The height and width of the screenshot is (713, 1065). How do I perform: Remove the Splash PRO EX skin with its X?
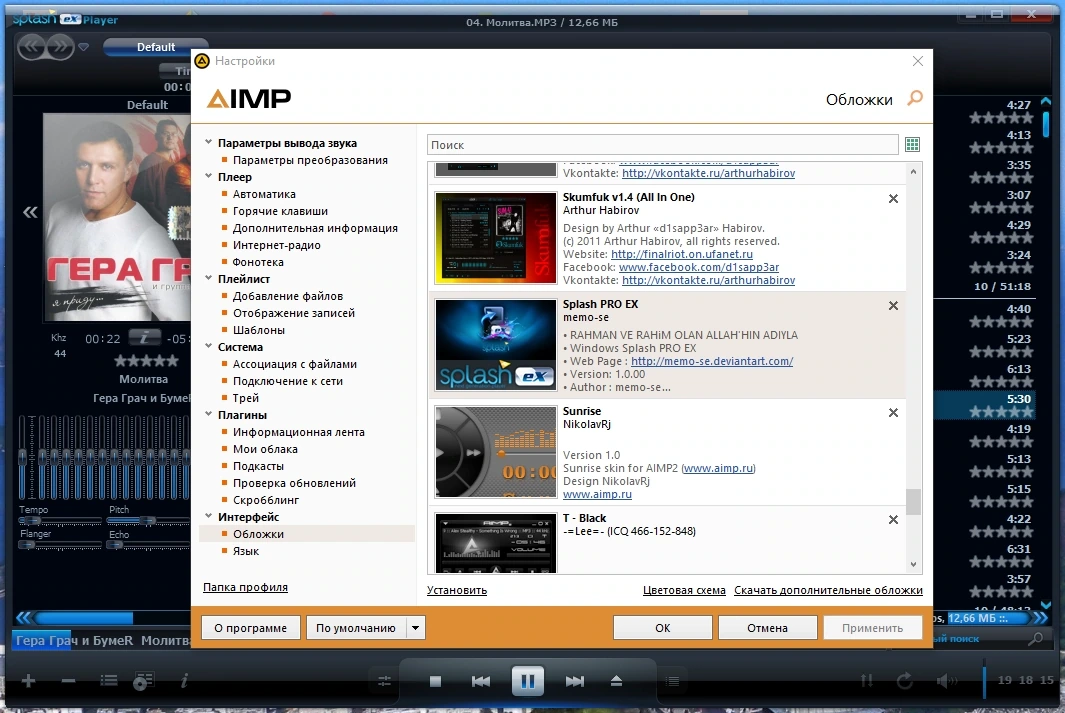point(893,306)
